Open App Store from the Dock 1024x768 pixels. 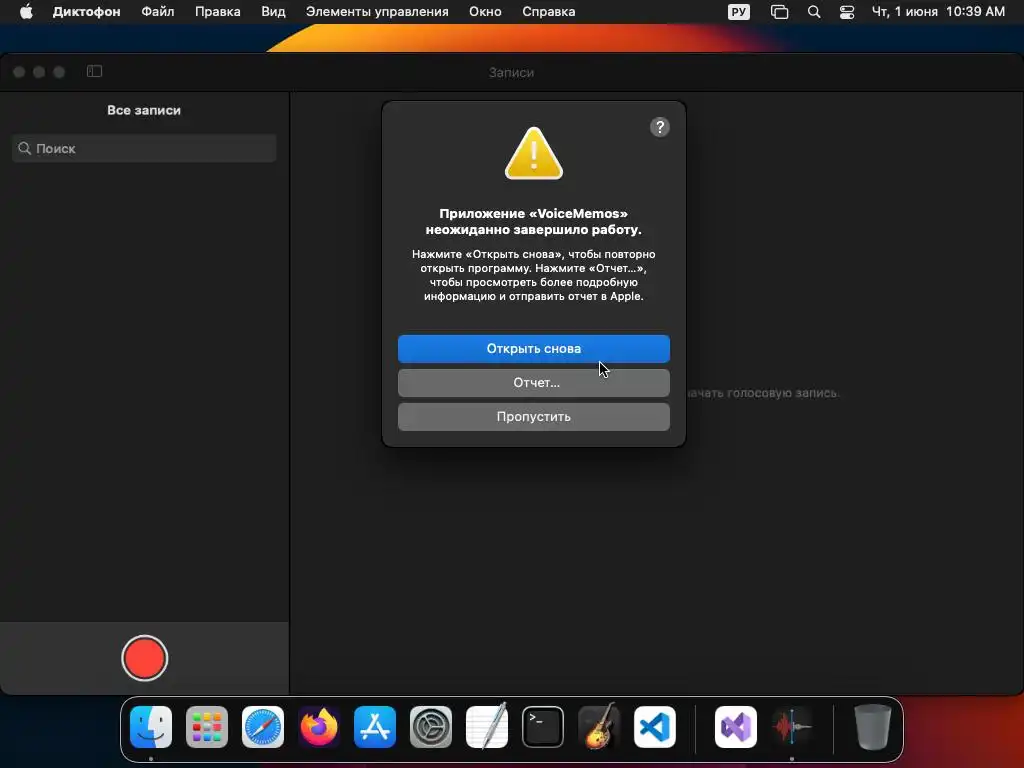coord(375,726)
